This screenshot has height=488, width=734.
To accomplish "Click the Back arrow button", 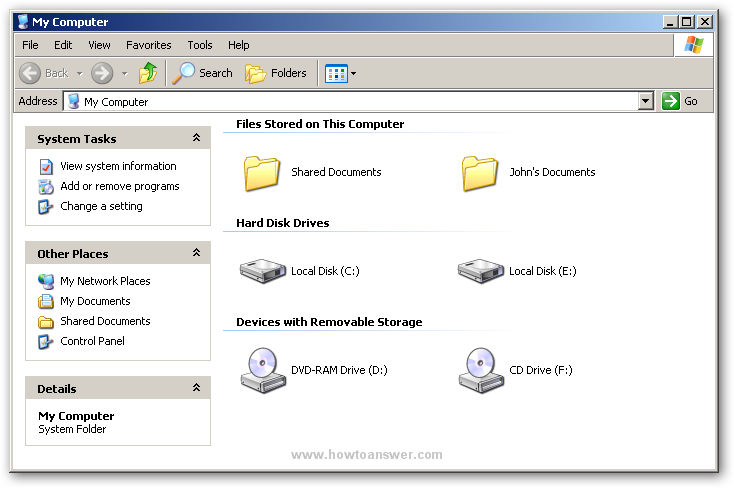I will 30,74.
